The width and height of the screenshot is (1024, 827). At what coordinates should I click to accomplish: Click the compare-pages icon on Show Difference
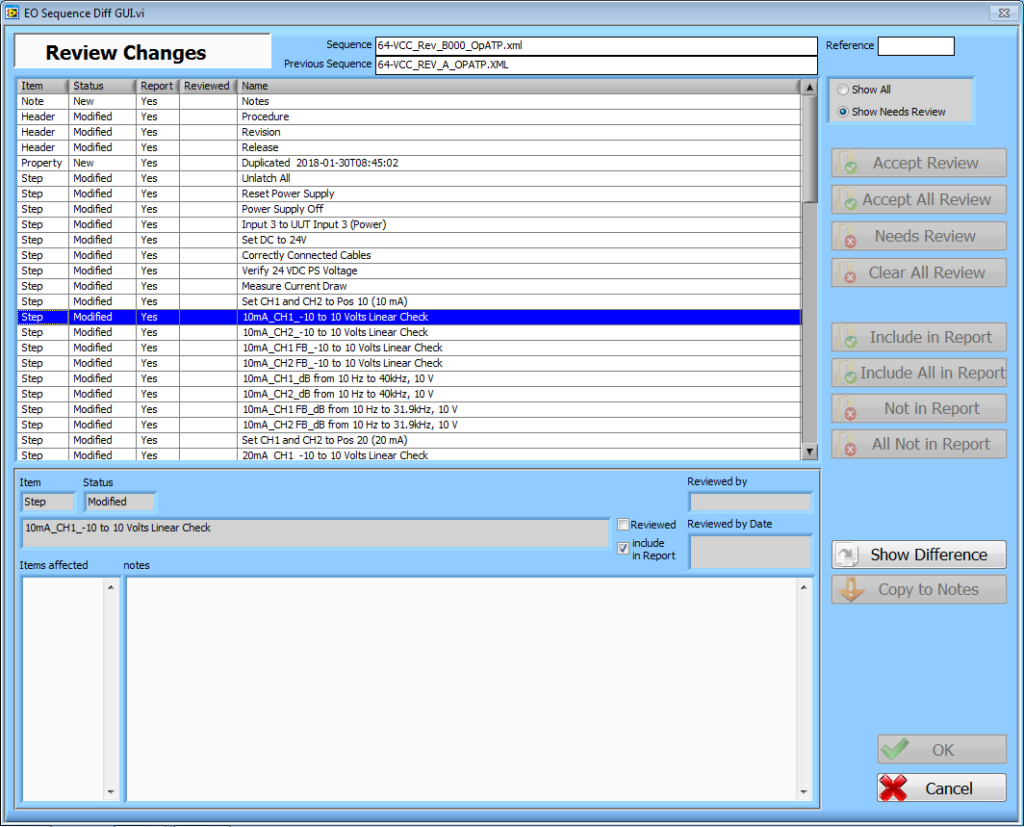849,554
